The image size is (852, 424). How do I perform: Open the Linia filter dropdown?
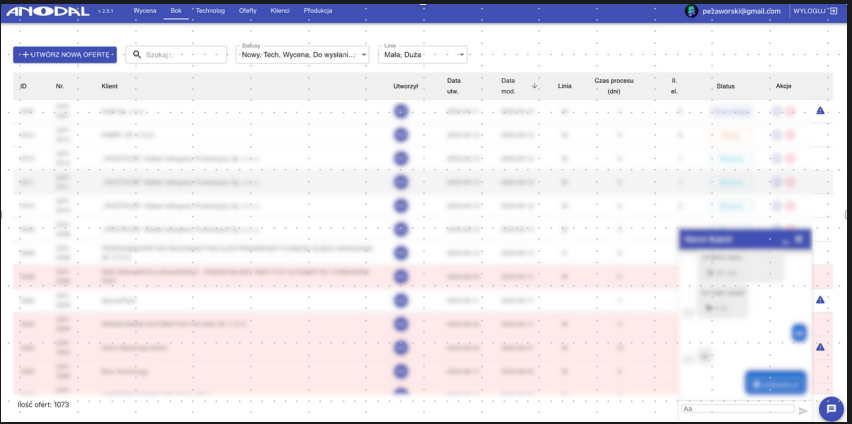pyautogui.click(x=423, y=54)
